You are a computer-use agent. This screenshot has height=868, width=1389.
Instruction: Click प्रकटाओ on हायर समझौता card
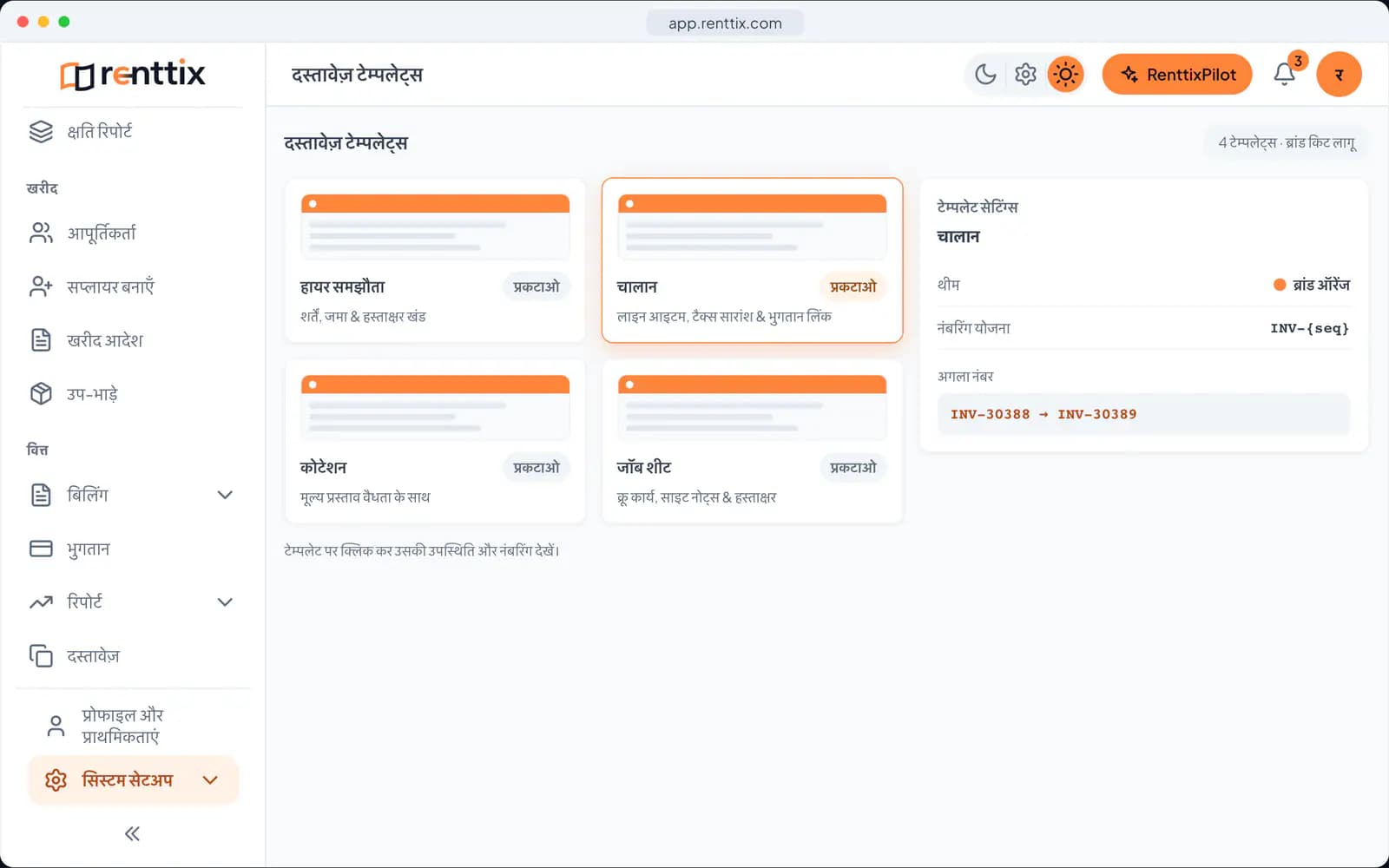[537, 286]
